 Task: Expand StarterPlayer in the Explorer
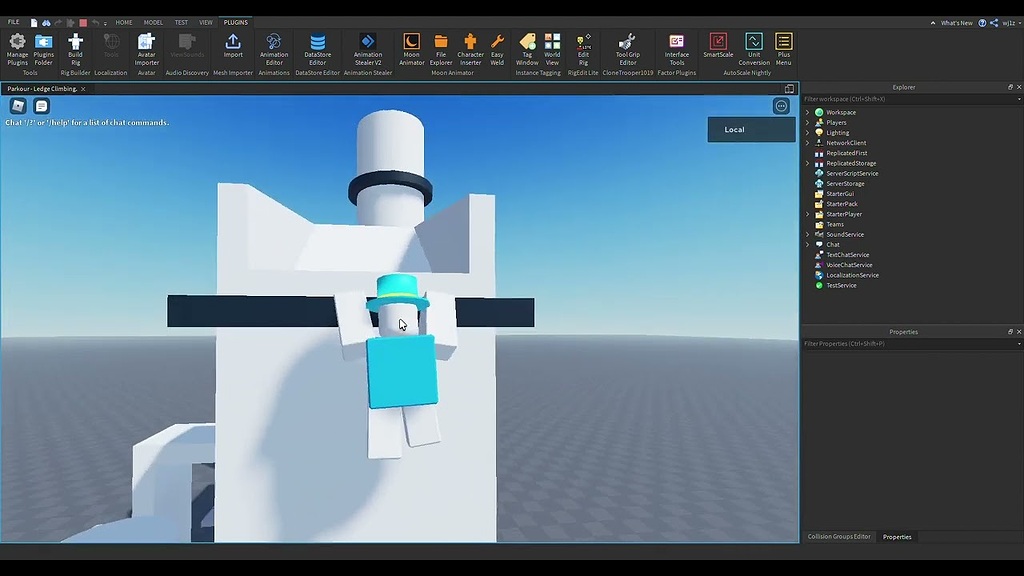(808, 213)
